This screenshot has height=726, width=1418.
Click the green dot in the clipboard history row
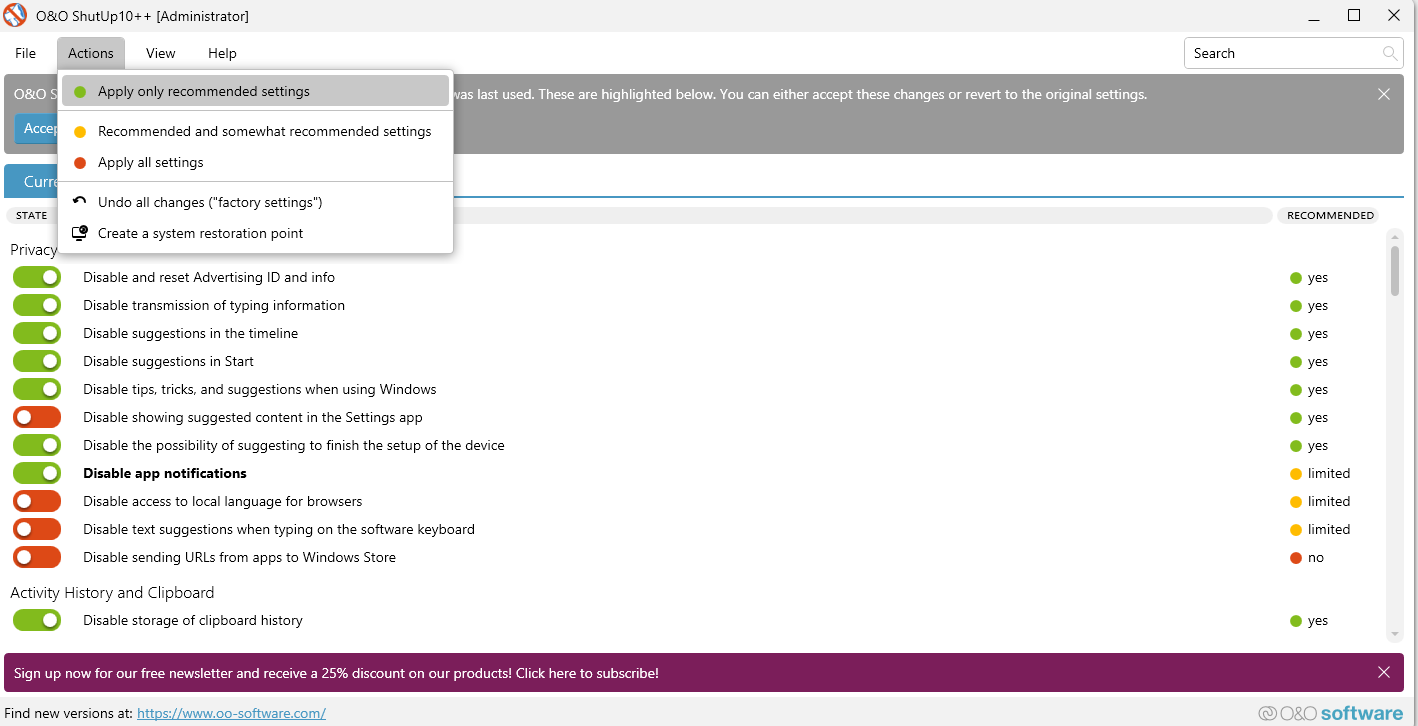[x=1296, y=621]
